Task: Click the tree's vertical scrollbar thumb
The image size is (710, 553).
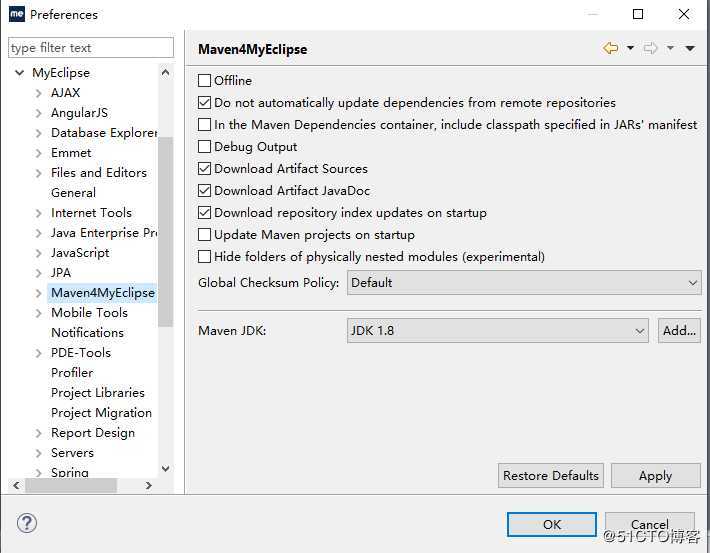Action: coord(166,232)
